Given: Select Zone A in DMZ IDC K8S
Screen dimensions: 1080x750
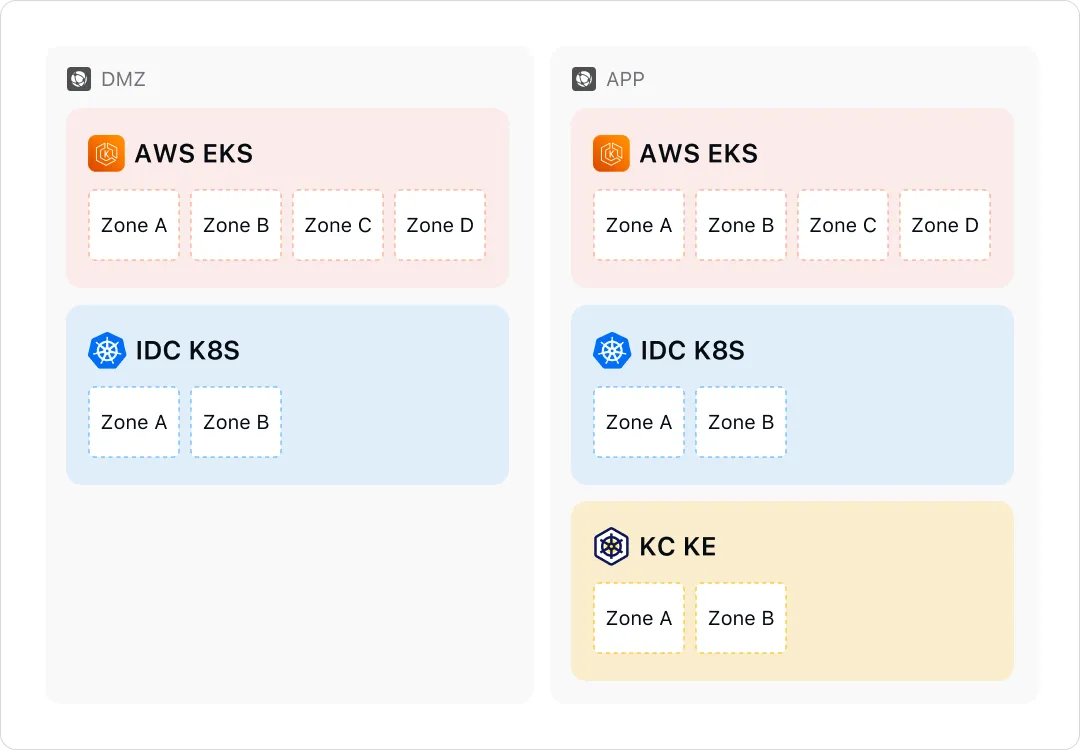Looking at the screenshot, I should click(x=134, y=422).
